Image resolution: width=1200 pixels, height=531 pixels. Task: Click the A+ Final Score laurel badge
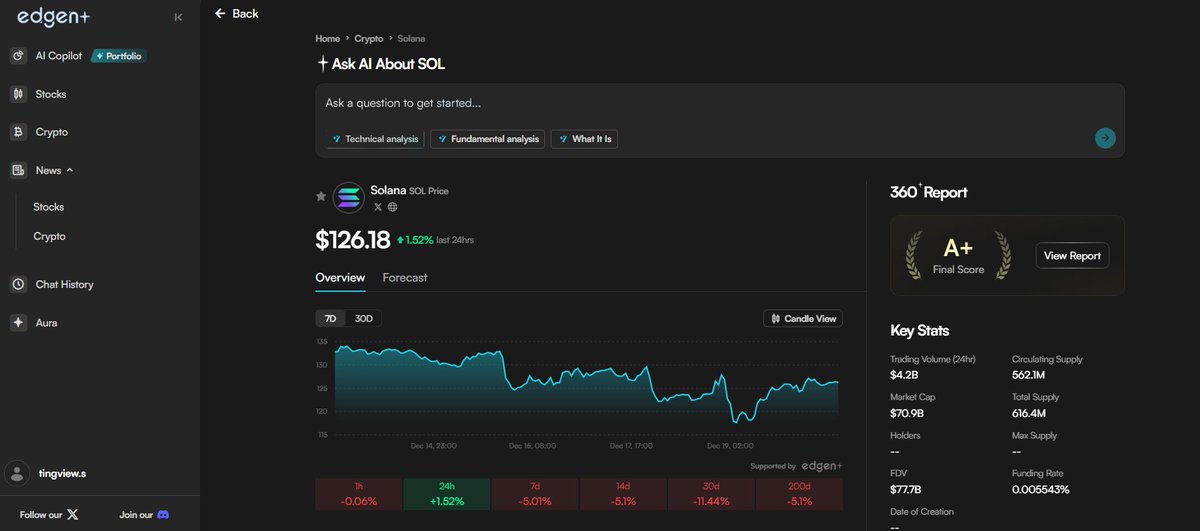pos(957,255)
